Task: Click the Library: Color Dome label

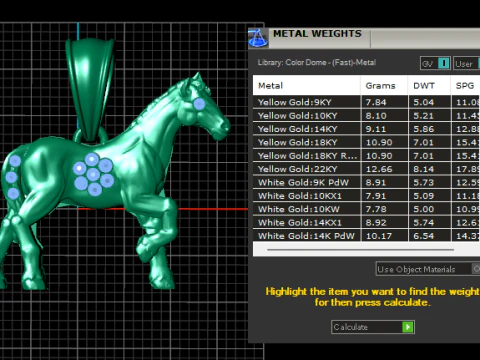Action: [317, 62]
